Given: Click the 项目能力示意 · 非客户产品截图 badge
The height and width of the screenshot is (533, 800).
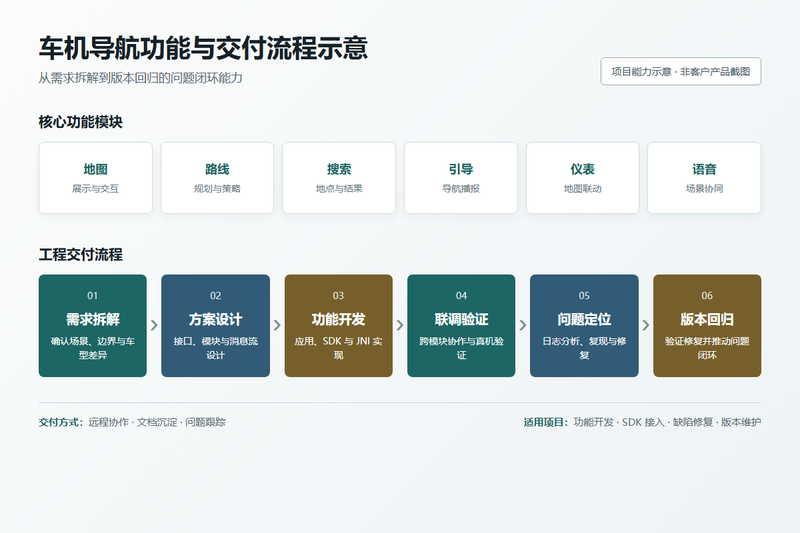Looking at the screenshot, I should pos(681,71).
